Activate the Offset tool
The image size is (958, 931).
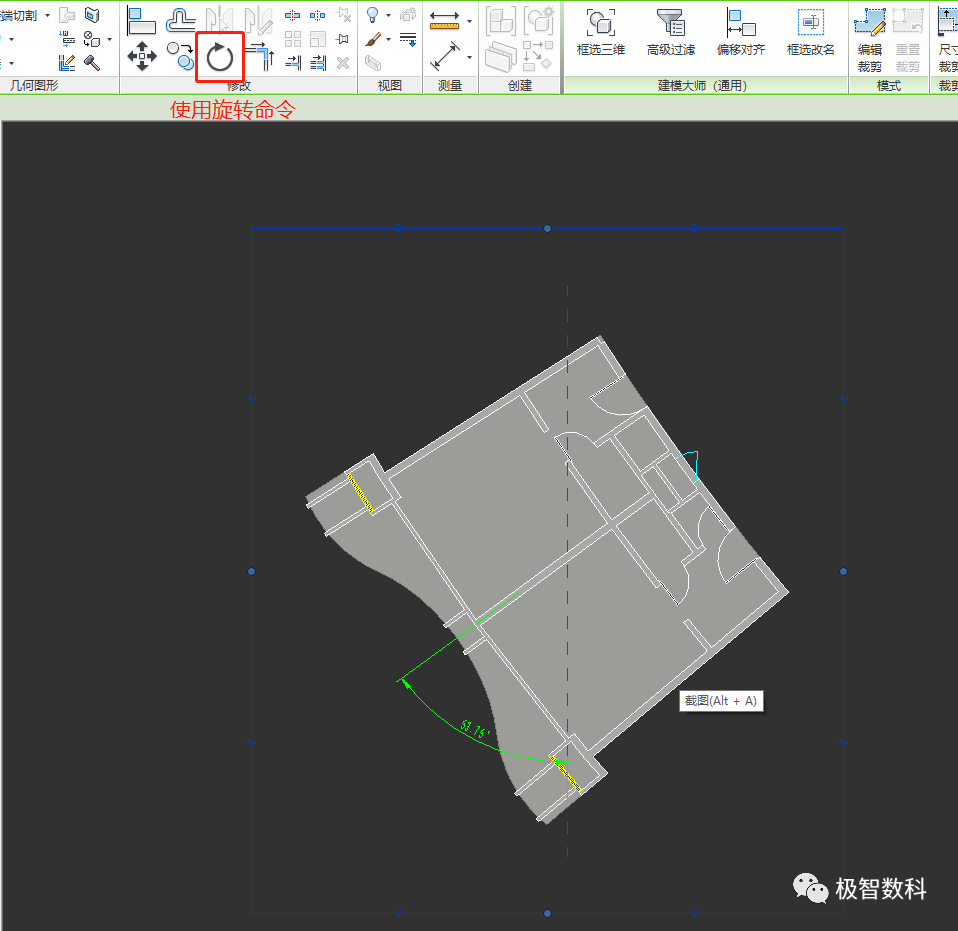(x=181, y=20)
